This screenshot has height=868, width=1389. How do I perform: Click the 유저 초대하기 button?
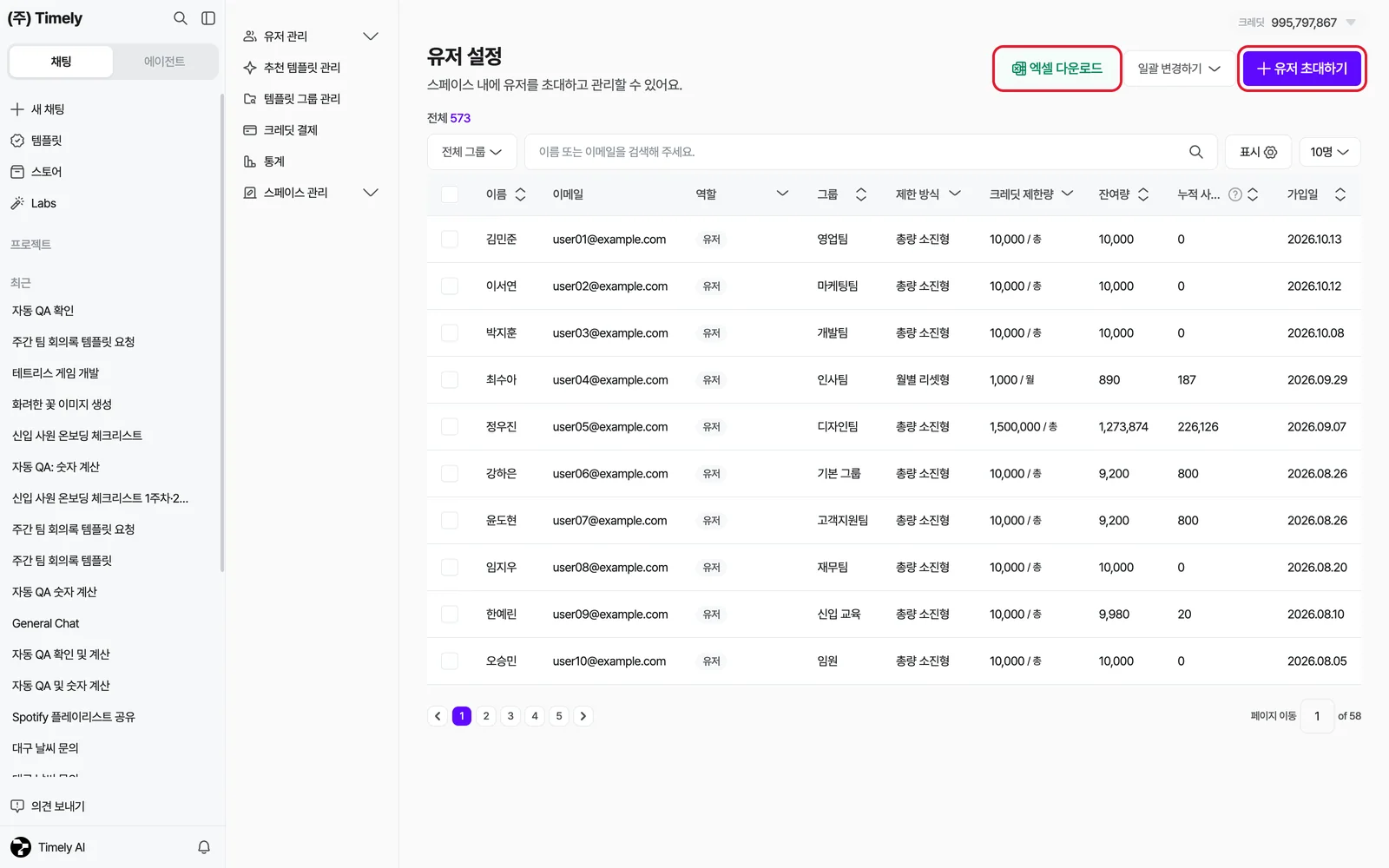1302,69
